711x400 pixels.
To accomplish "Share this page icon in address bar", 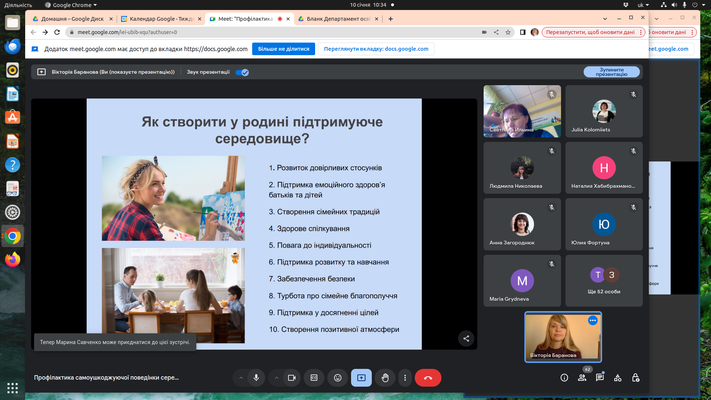I will [496, 32].
